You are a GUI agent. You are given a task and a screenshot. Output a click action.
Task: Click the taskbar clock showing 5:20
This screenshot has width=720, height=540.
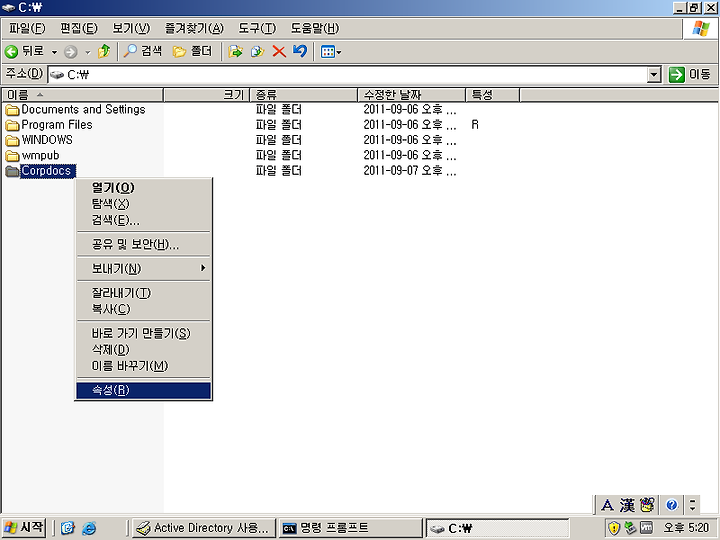[686, 528]
